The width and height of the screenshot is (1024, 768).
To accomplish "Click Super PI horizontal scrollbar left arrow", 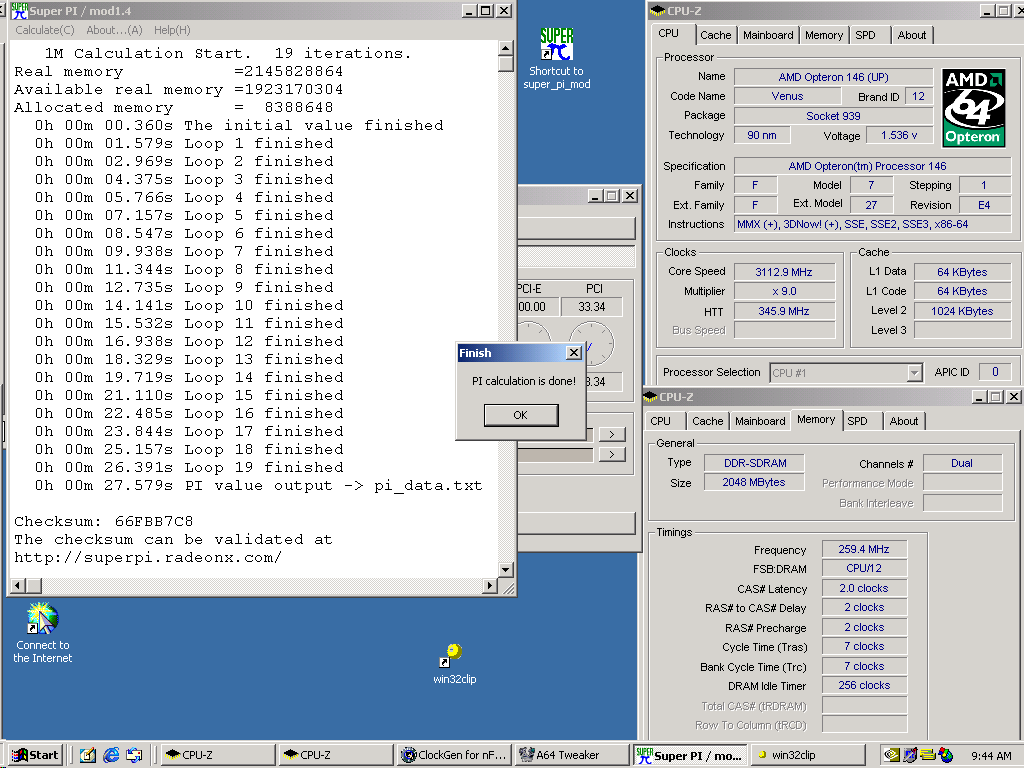I will click(18, 586).
